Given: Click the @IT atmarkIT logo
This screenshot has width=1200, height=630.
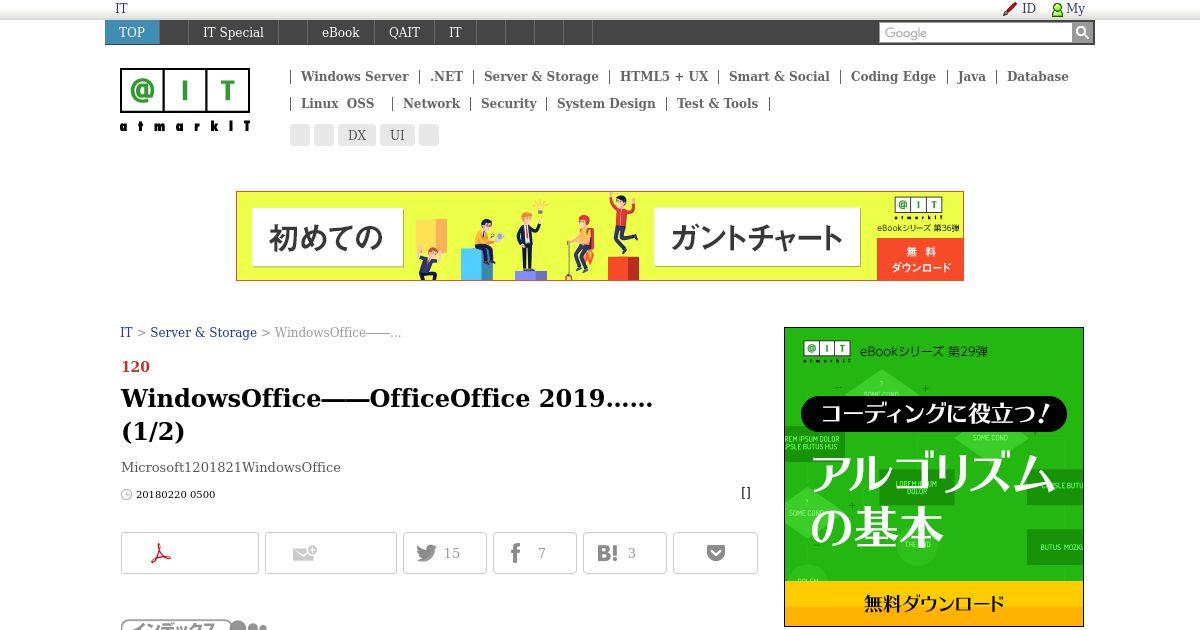Looking at the screenshot, I should (x=185, y=100).
